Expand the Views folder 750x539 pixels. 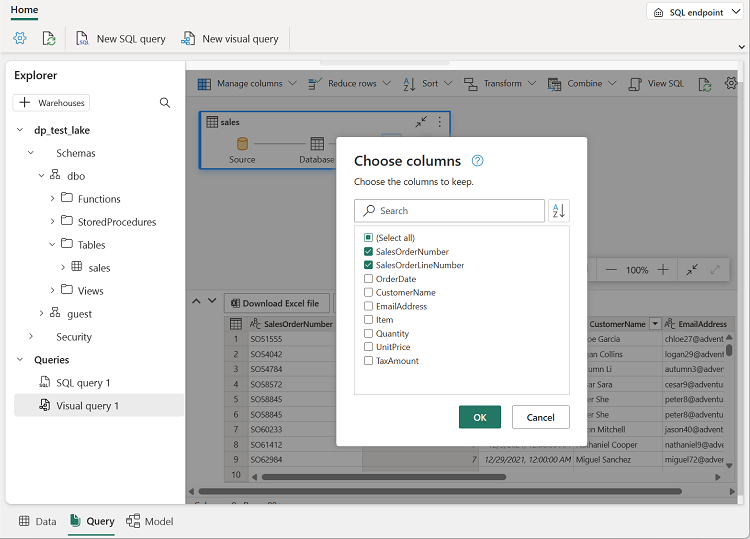[52, 290]
